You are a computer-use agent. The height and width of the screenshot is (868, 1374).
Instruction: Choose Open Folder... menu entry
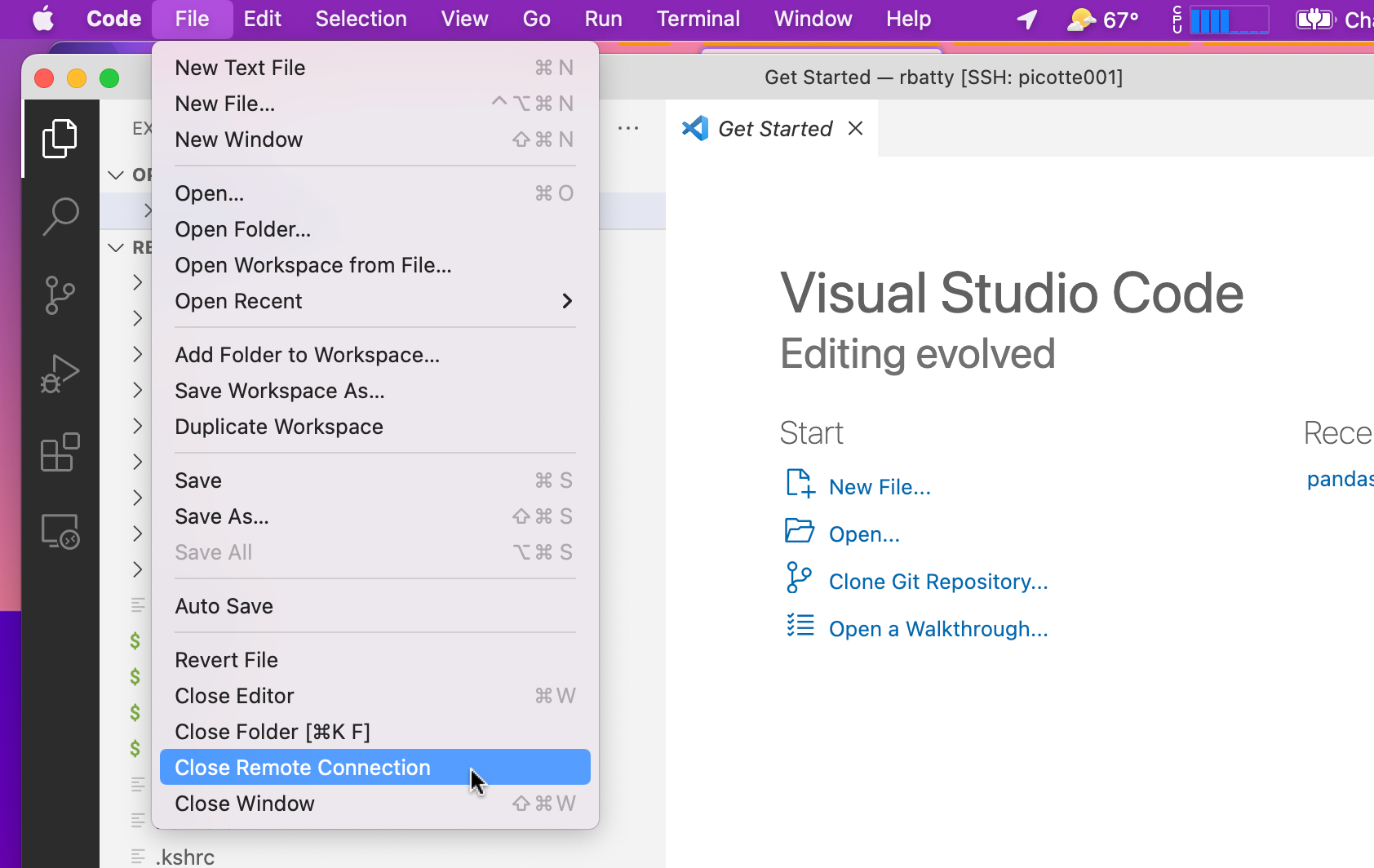(375, 229)
